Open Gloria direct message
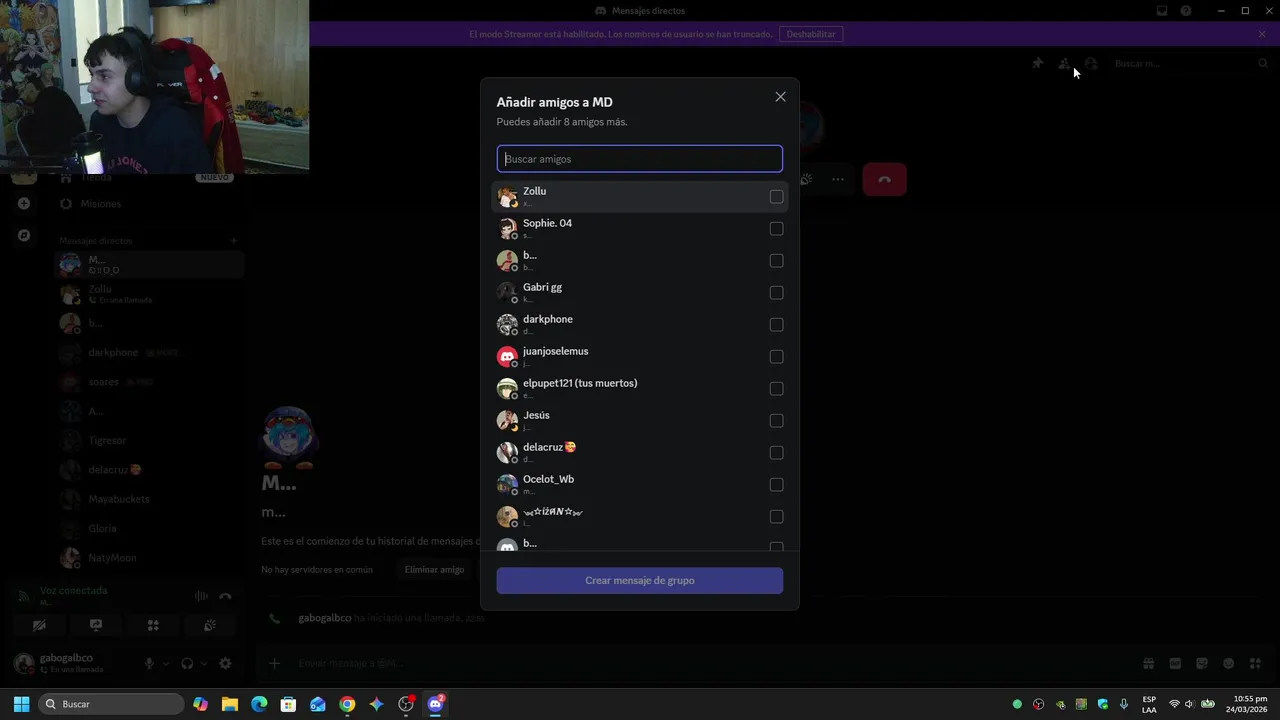 pos(150,528)
